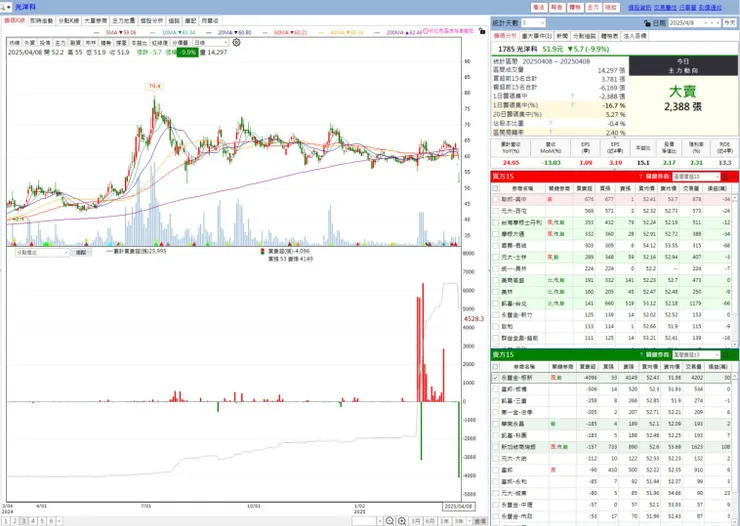
Task: Click the page arrow after page 6
Action: coord(59,521)
